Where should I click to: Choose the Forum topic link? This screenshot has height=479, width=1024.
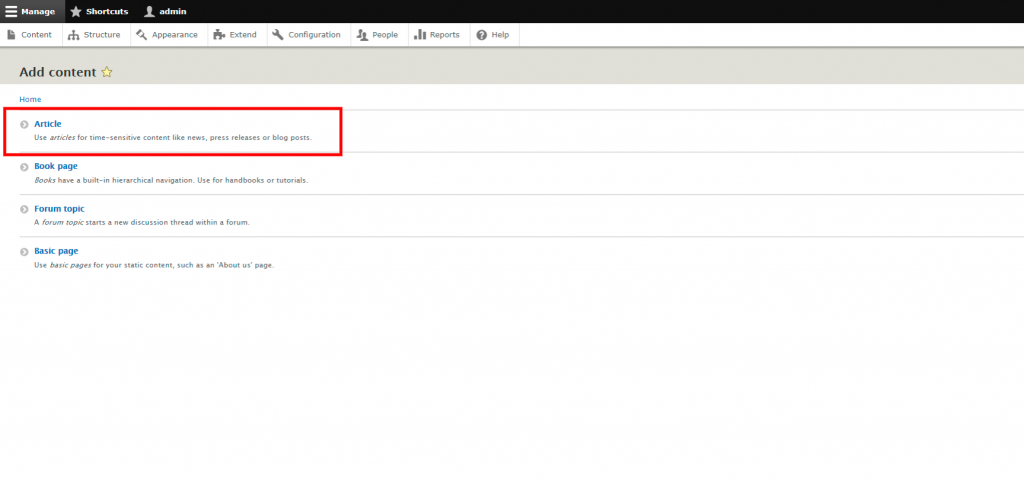59,209
